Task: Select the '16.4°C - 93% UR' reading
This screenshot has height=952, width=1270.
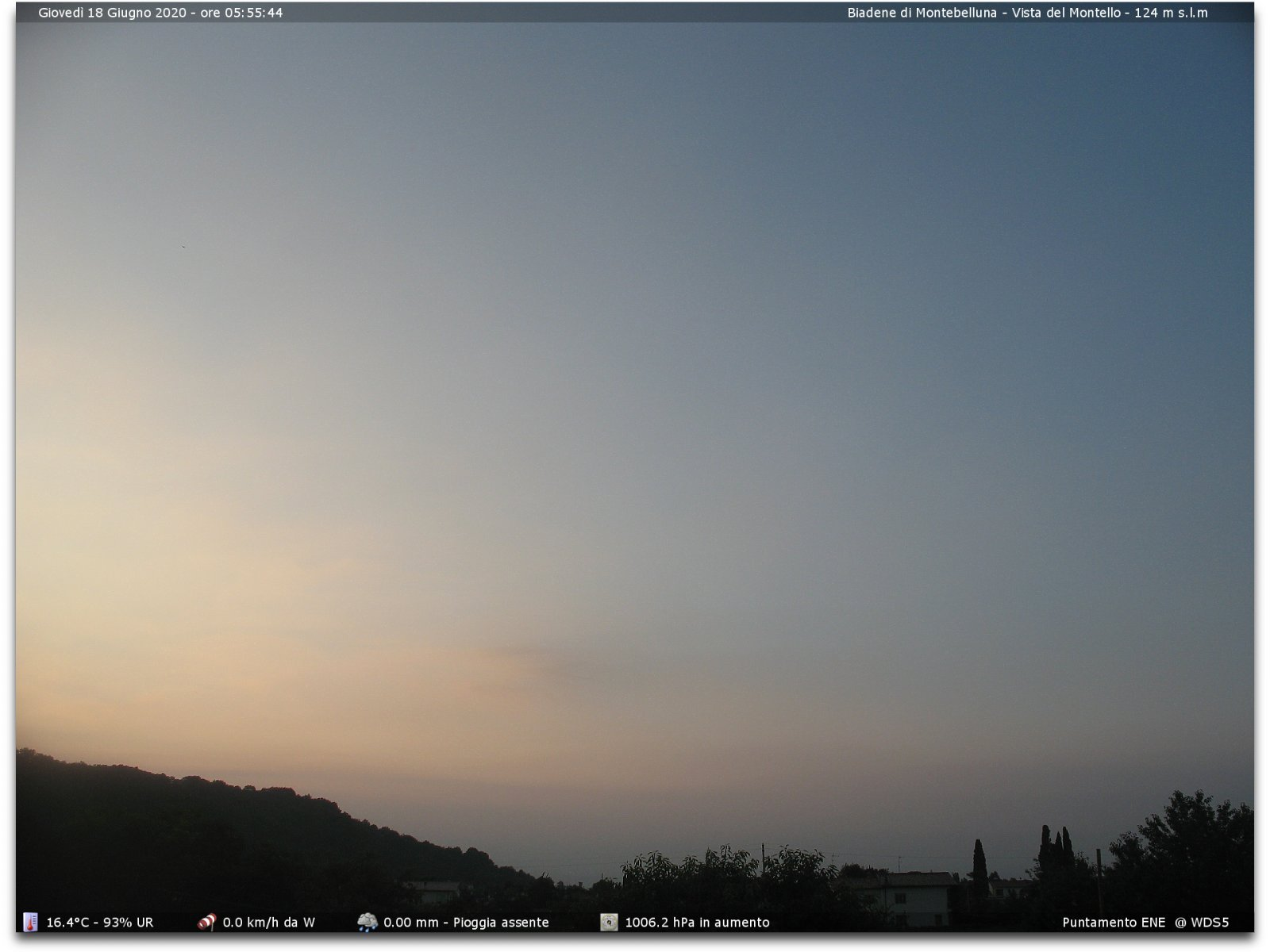Action: click(x=100, y=923)
